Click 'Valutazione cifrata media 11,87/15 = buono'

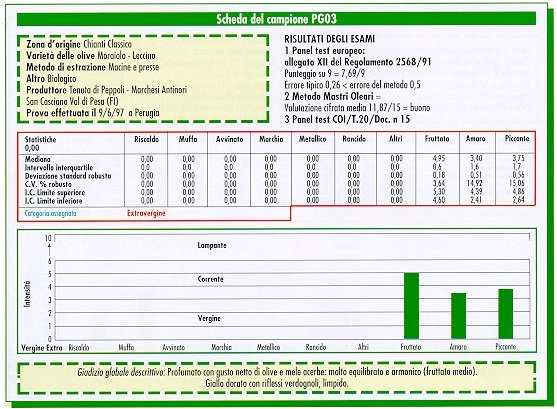(x=357, y=108)
